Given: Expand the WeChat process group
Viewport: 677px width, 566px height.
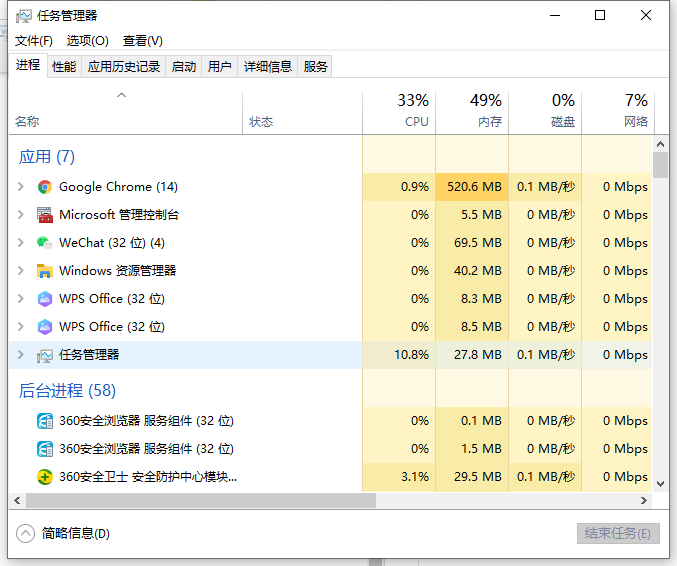Looking at the screenshot, I should pyautogui.click(x=21, y=243).
